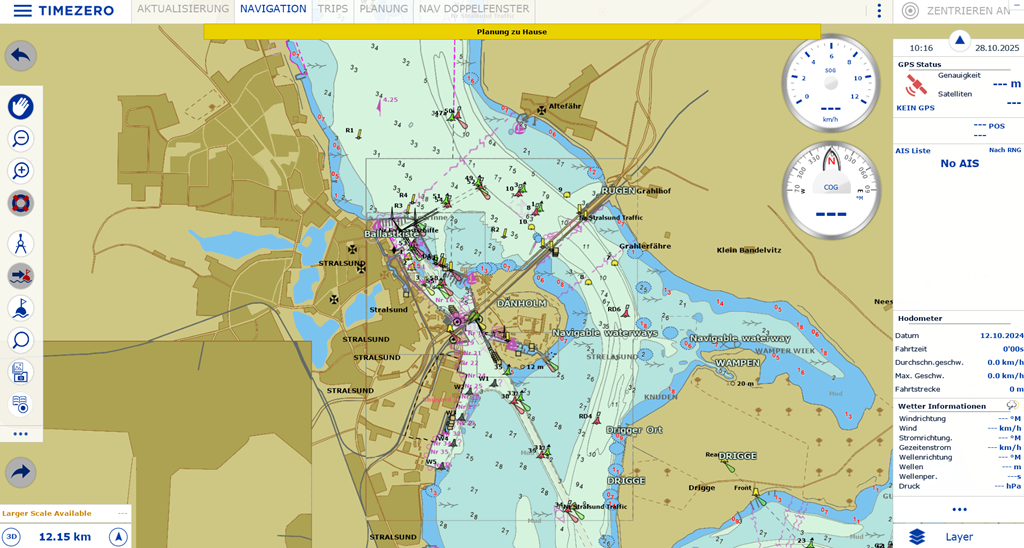The image size is (1024, 548).
Task: Toggle north-up orientation button
Action: (118, 537)
